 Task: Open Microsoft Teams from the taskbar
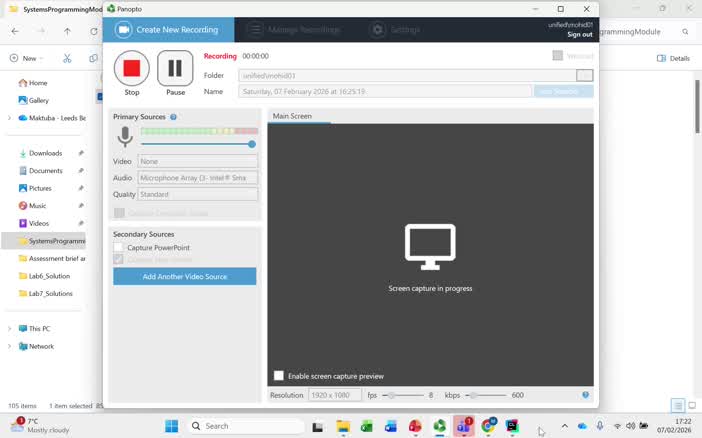pos(463,426)
